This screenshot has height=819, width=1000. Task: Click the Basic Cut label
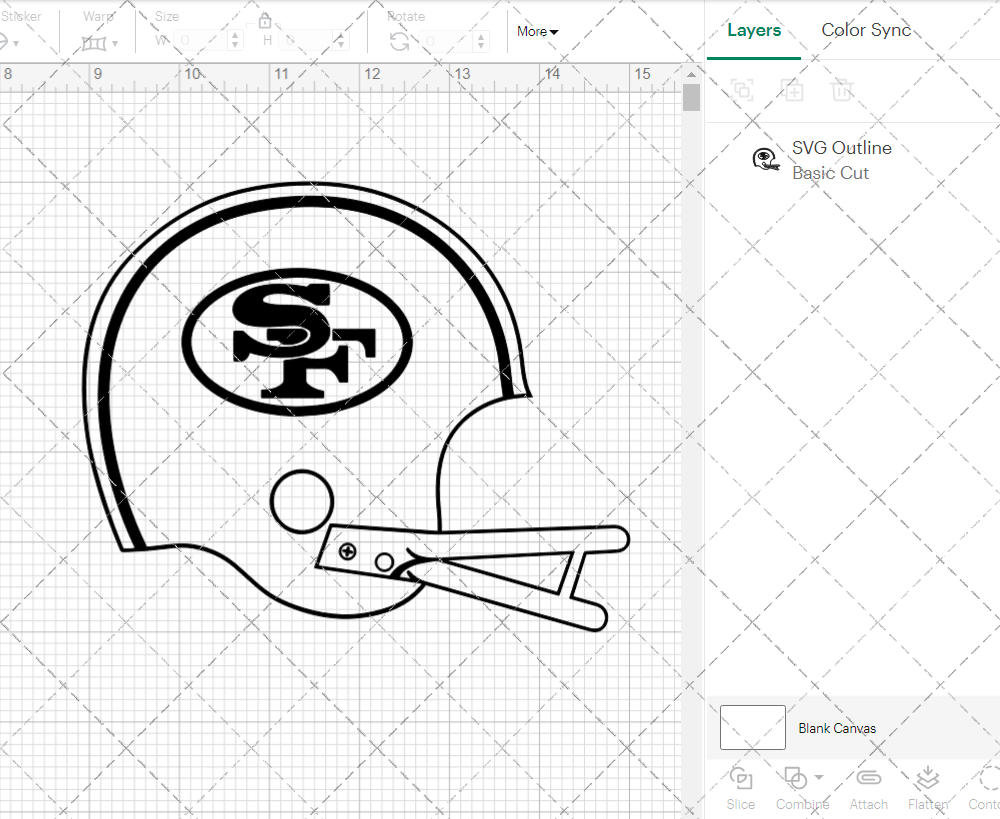[x=830, y=172]
